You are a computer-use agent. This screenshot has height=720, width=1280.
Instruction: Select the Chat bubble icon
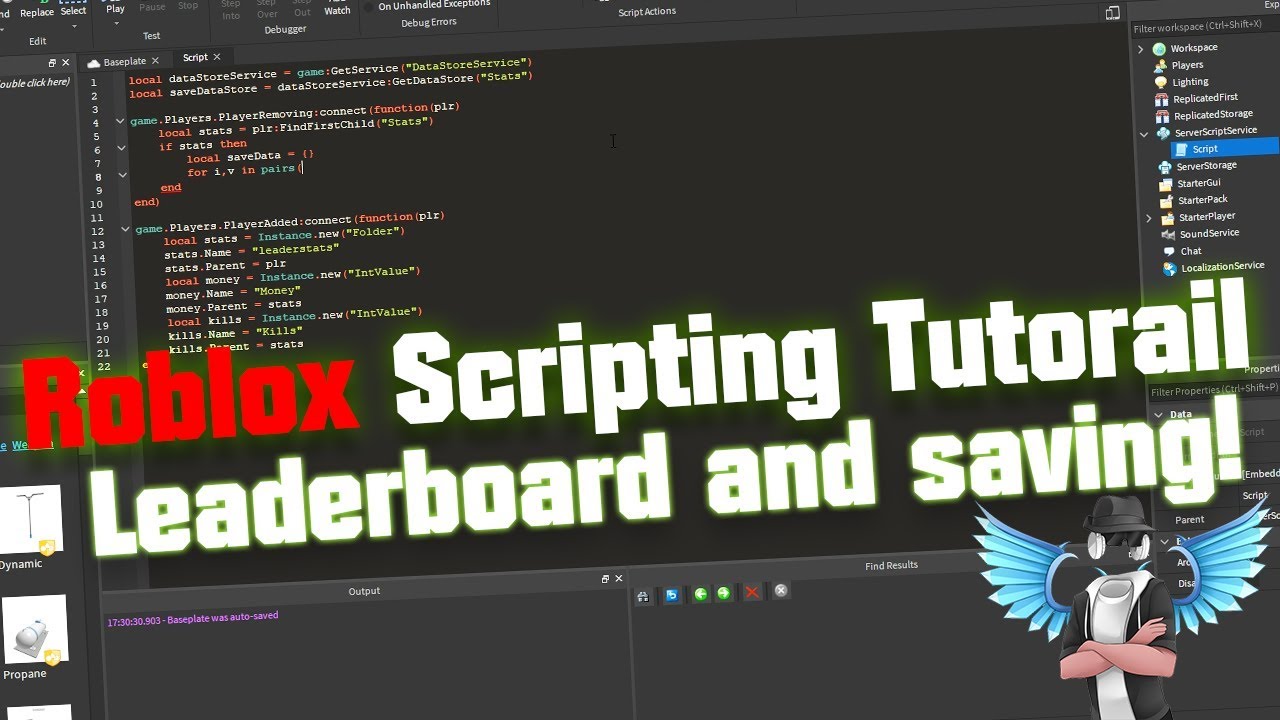[x=1168, y=251]
